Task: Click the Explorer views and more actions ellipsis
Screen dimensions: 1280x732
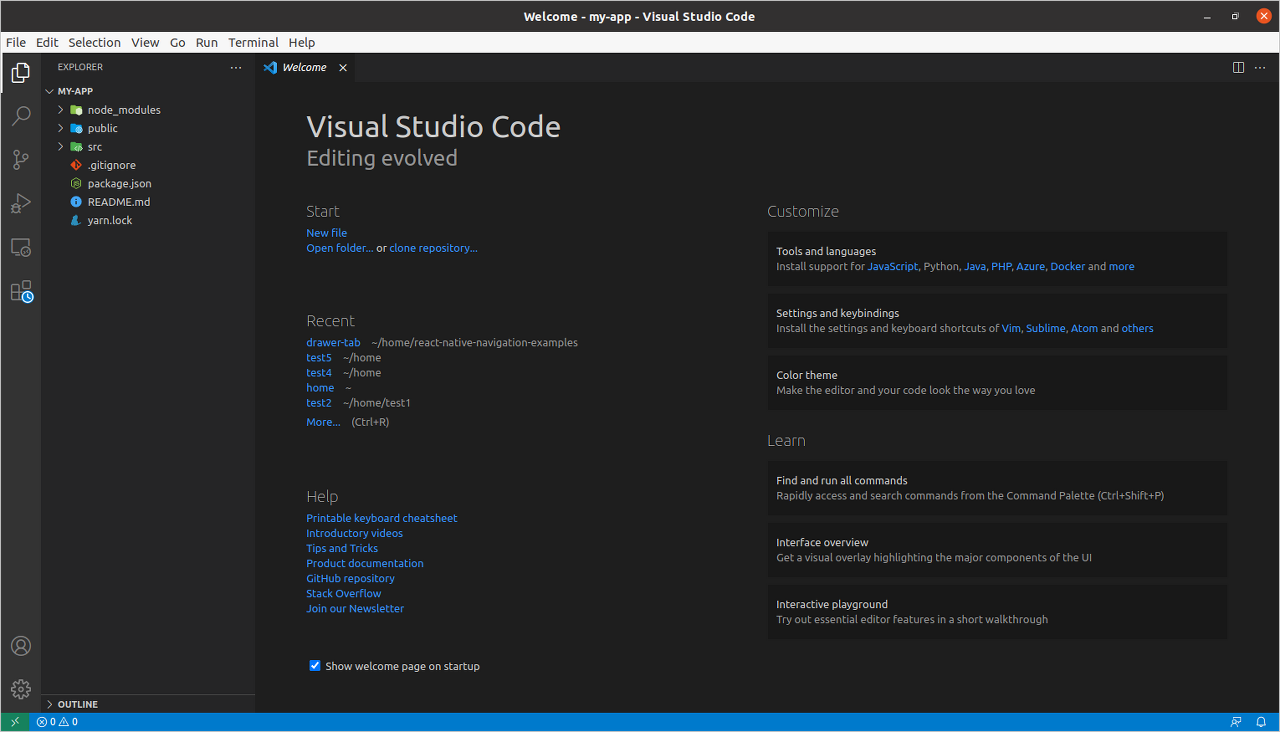Action: pyautogui.click(x=236, y=67)
